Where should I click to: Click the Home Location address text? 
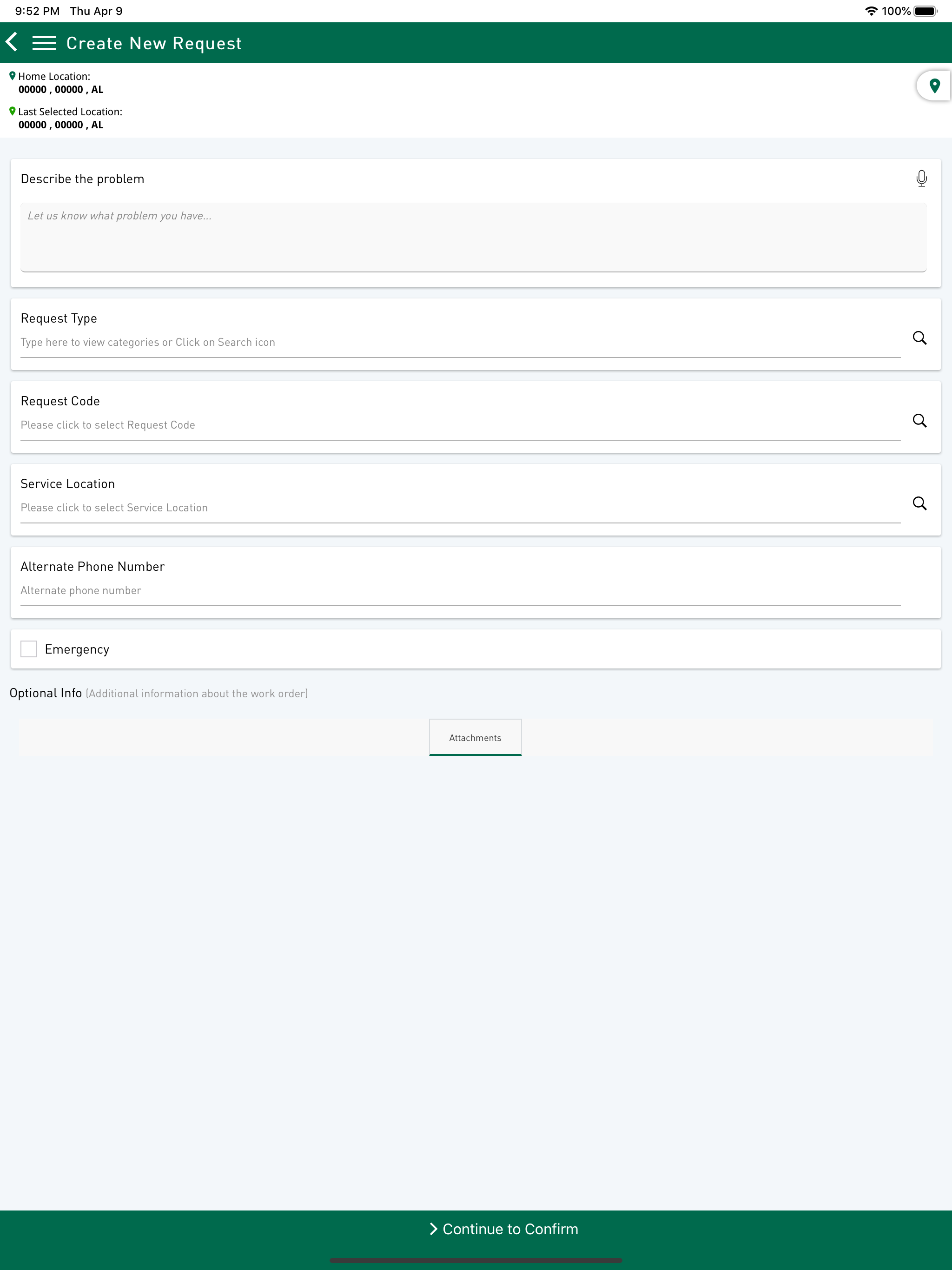60,89
